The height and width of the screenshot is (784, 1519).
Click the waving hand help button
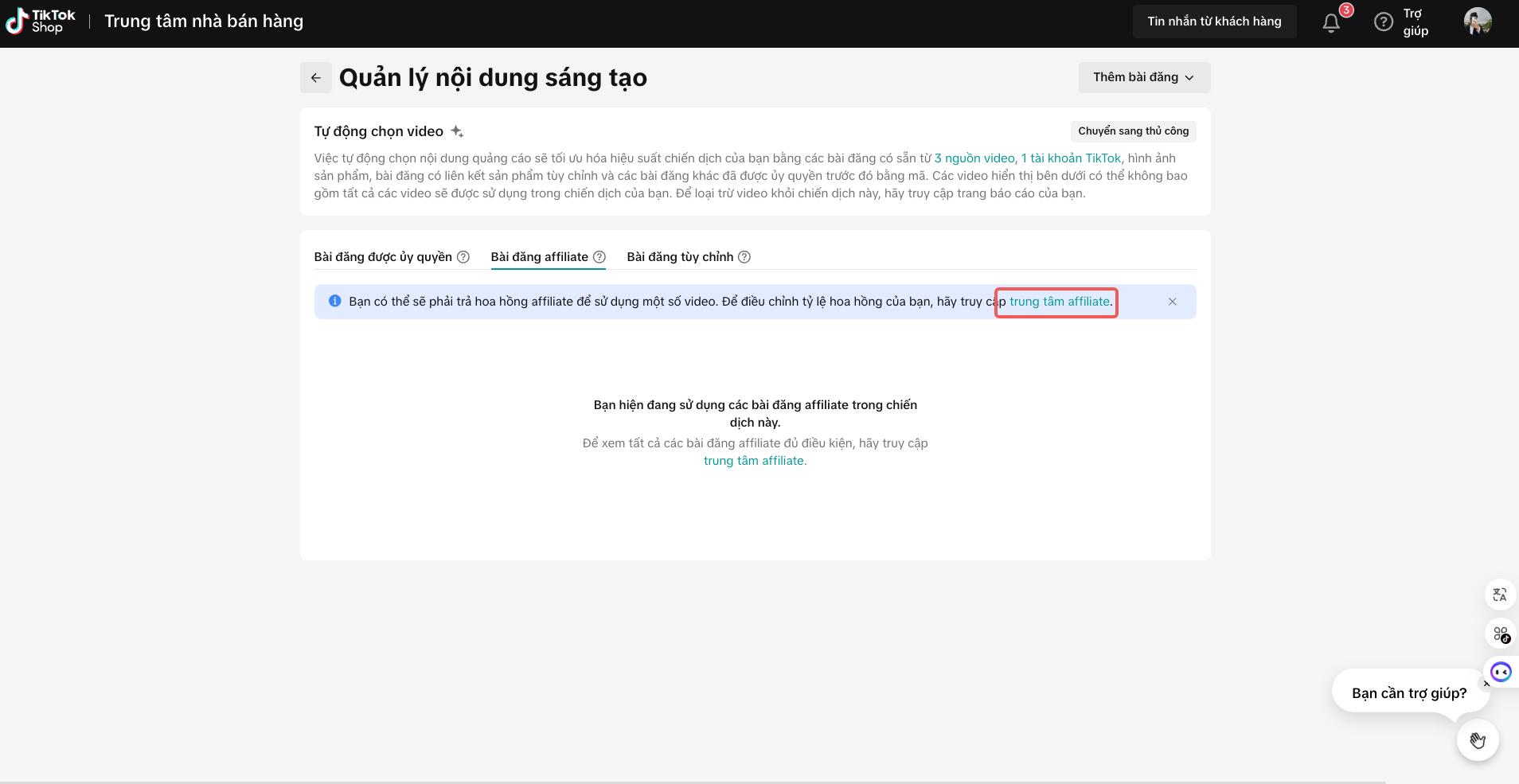1478,741
